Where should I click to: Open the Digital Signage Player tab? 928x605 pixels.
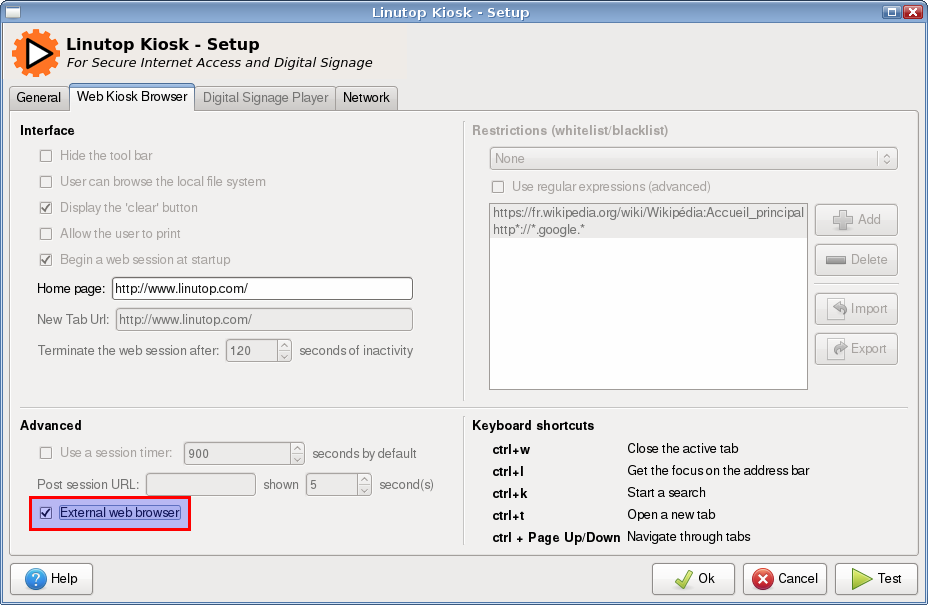pyautogui.click(x=265, y=98)
